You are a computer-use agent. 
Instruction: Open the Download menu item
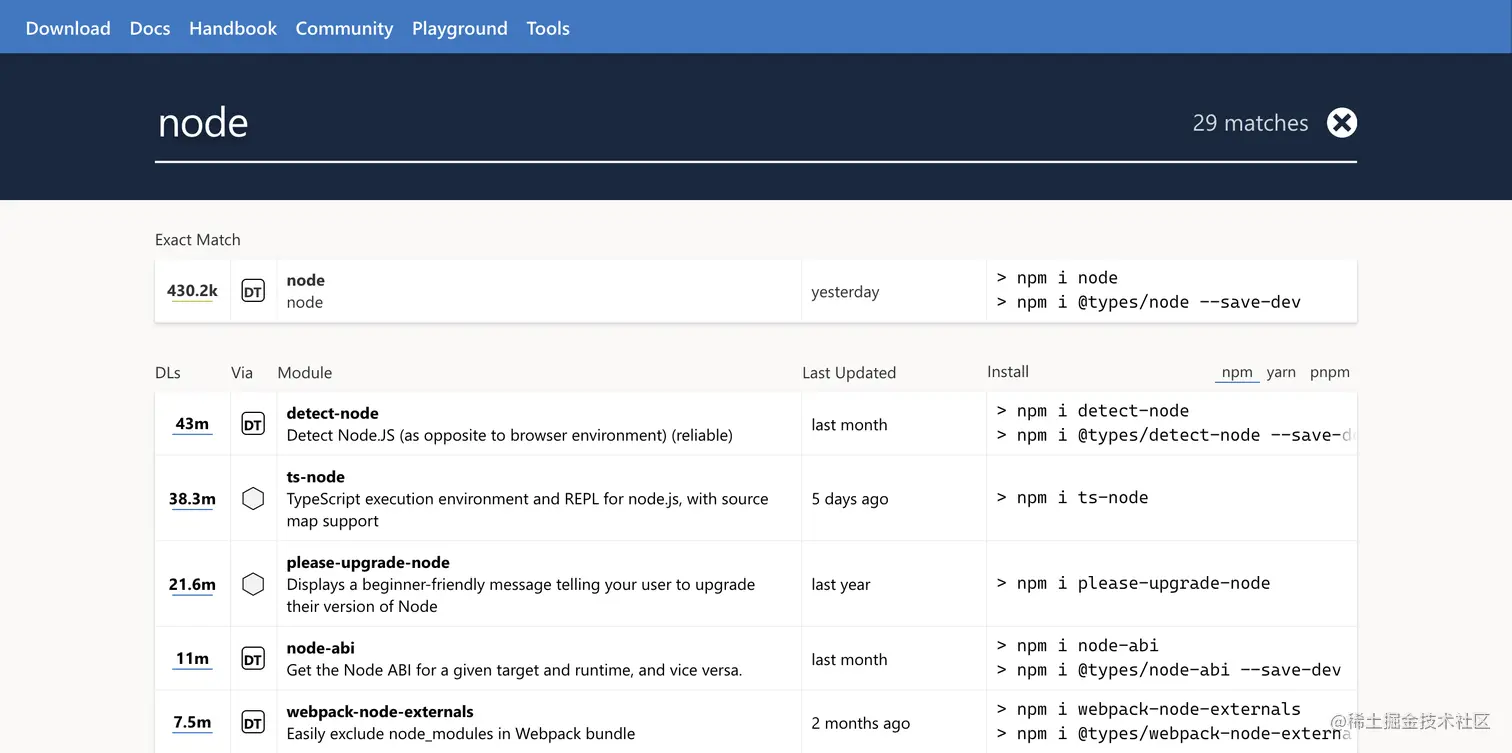pyautogui.click(x=68, y=28)
